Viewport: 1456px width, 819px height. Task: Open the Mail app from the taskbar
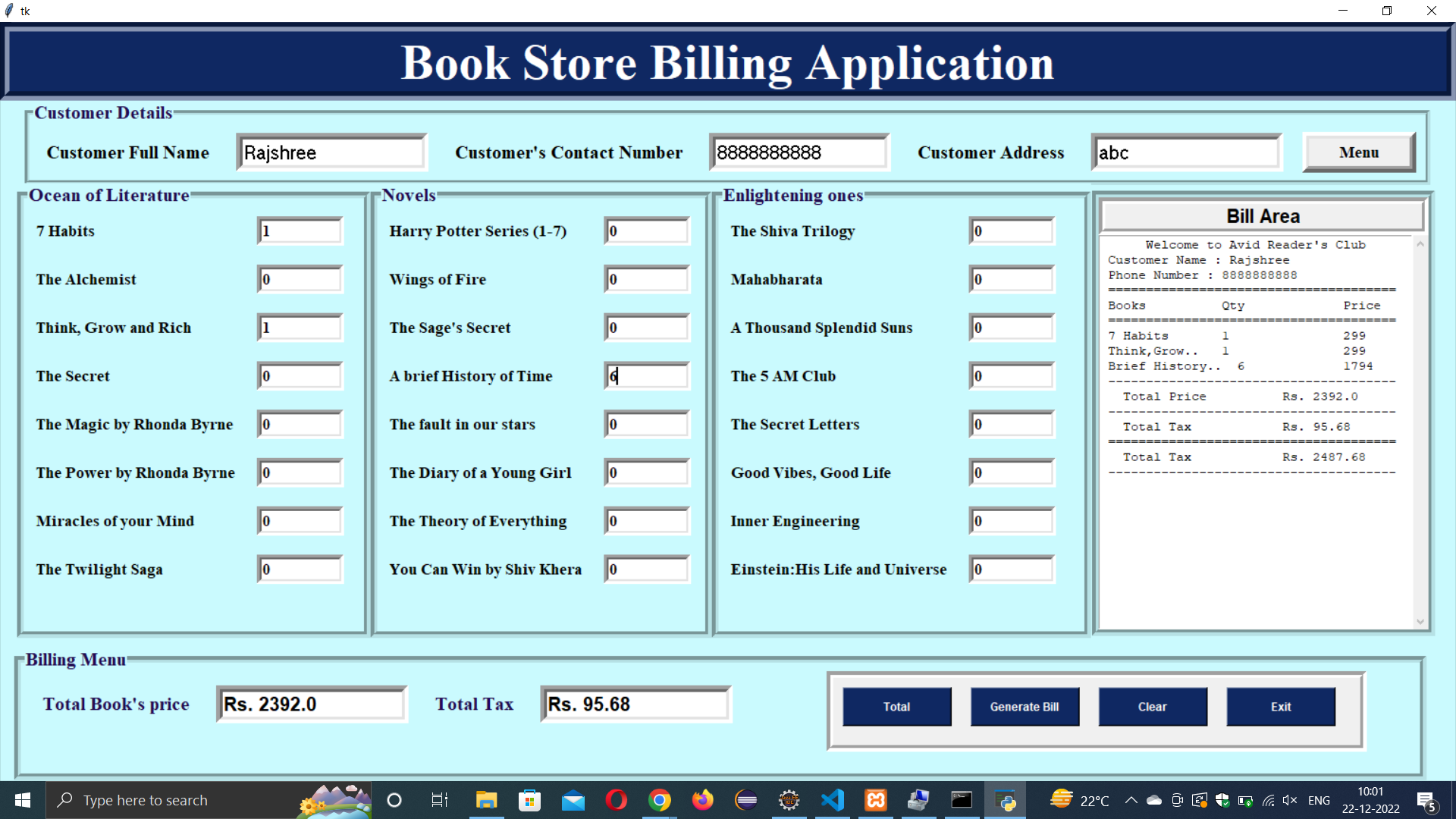573,800
